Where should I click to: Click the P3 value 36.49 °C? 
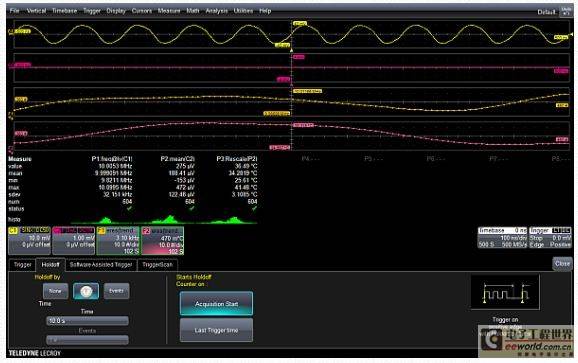point(246,166)
